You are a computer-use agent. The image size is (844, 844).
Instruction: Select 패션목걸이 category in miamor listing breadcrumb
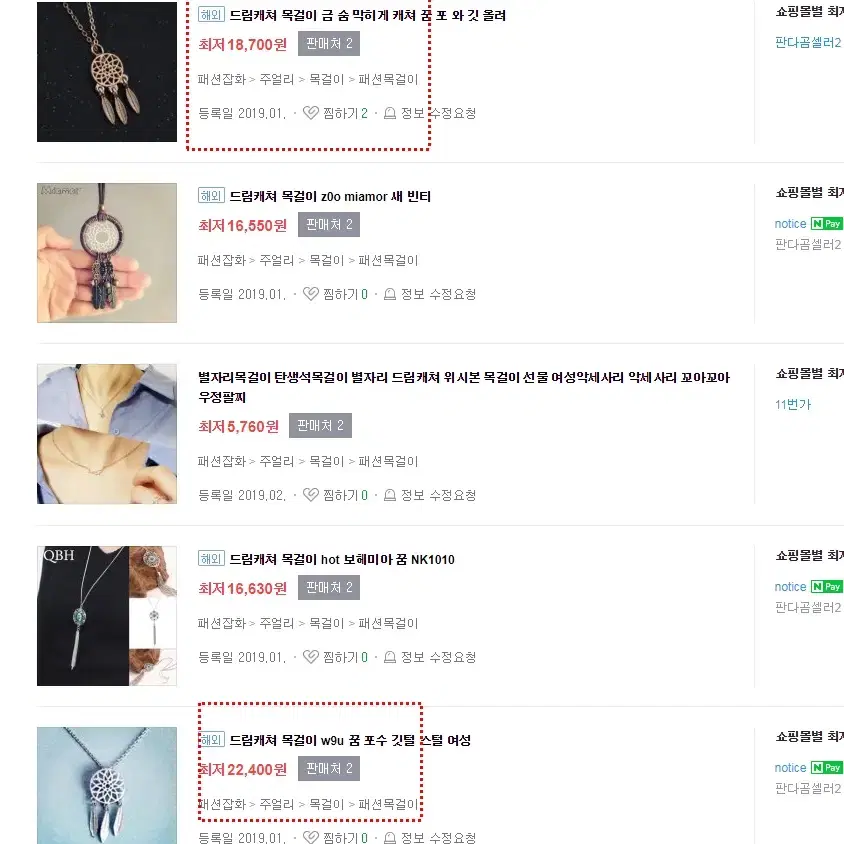point(388,261)
